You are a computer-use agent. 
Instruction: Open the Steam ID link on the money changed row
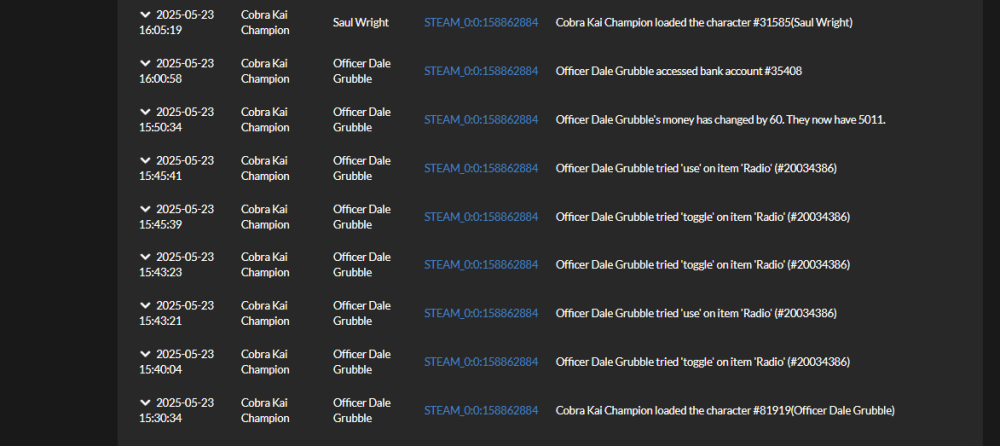tap(481, 120)
